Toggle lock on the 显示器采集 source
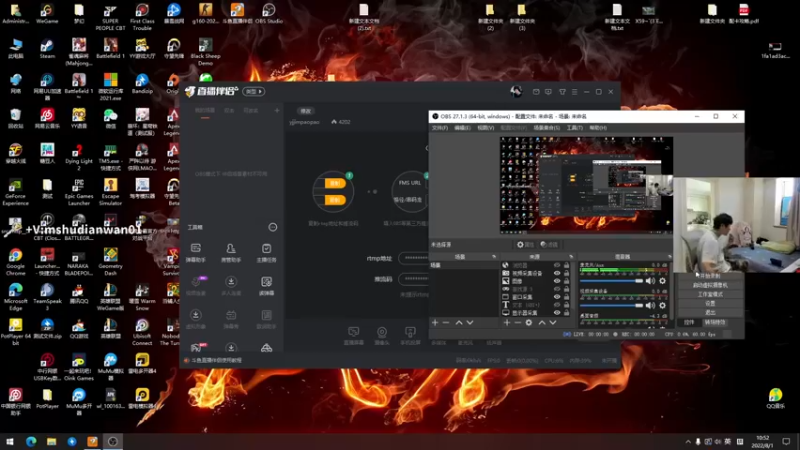The height and width of the screenshot is (450, 800). pos(566,312)
